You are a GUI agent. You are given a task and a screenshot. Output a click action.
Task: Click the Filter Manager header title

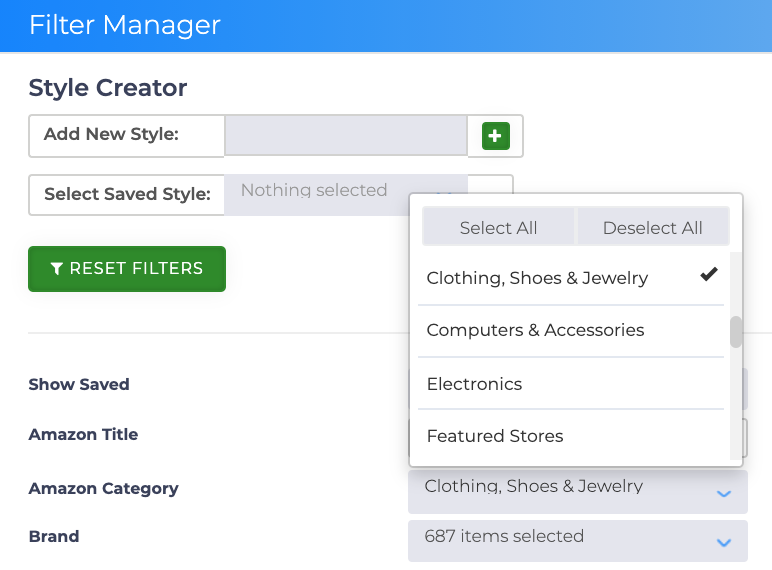pyautogui.click(x=125, y=25)
